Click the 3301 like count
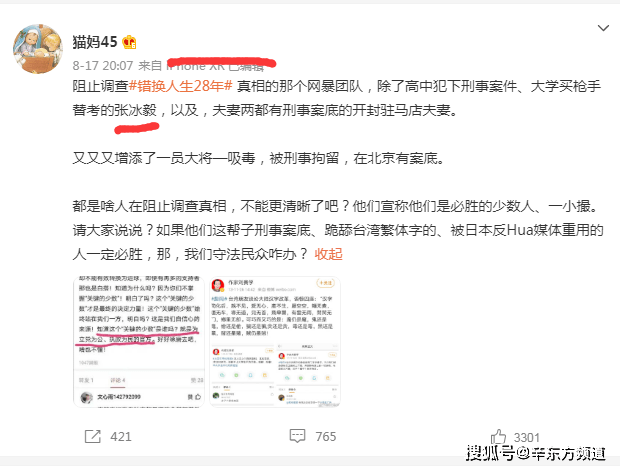620x470 pixels. click(527, 437)
